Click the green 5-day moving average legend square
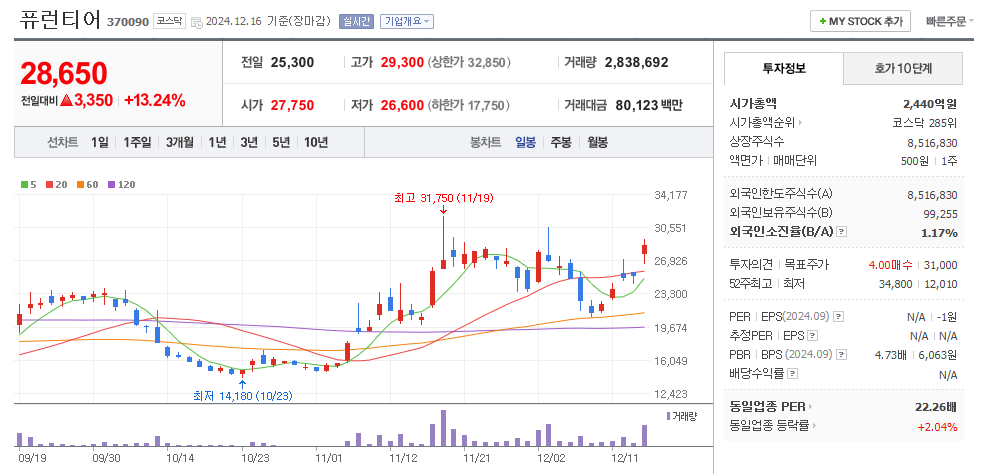 [x=24, y=185]
